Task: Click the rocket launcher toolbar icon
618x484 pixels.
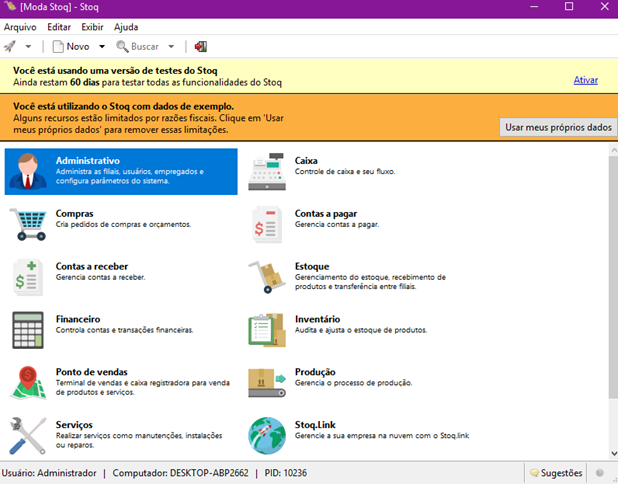Action: point(10,47)
